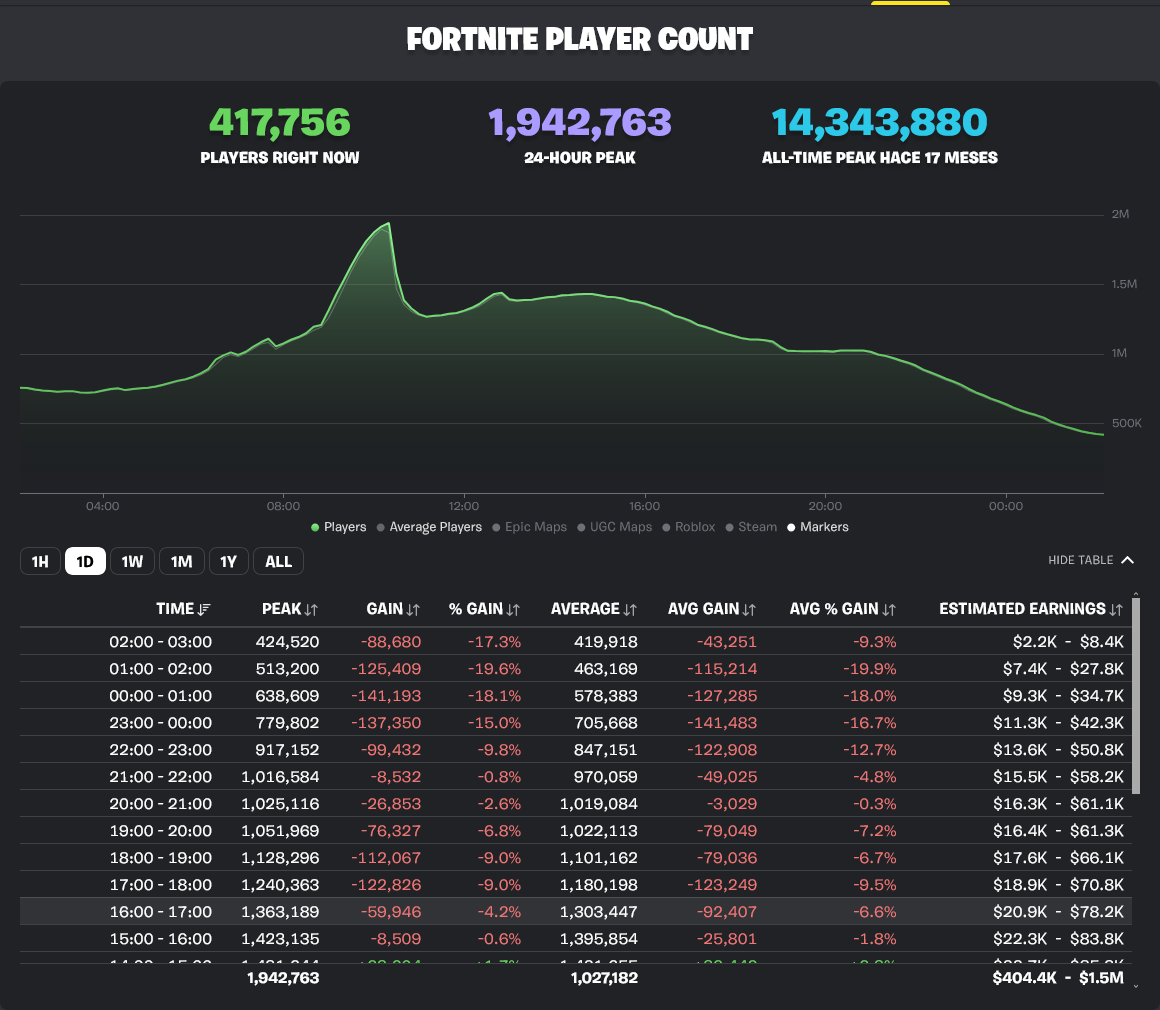Click the 1,942,763 24-hour peak figure
Screen dimensions: 1160x1010
[580, 123]
